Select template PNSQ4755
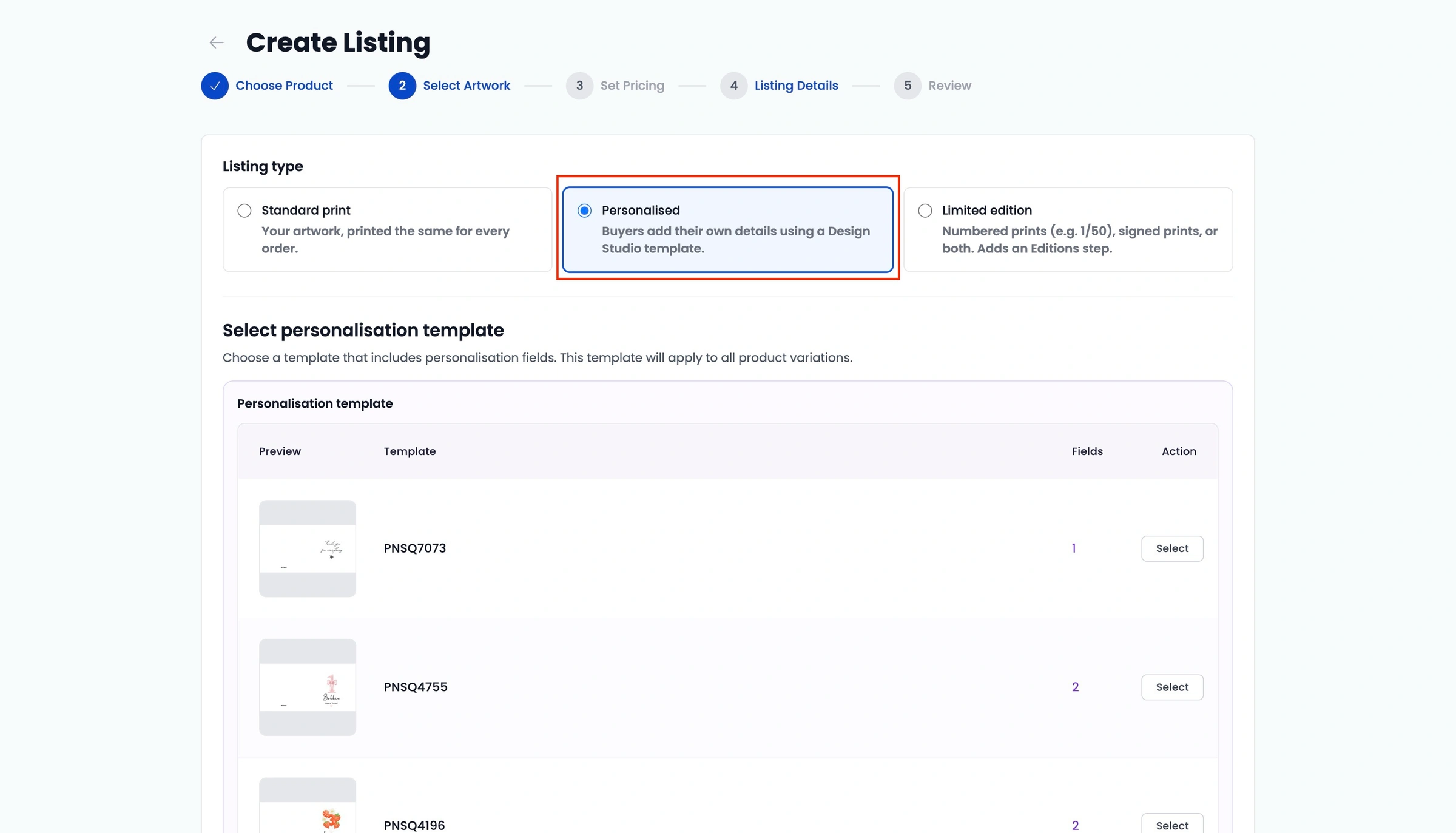Image resolution: width=1456 pixels, height=833 pixels. 1172,687
